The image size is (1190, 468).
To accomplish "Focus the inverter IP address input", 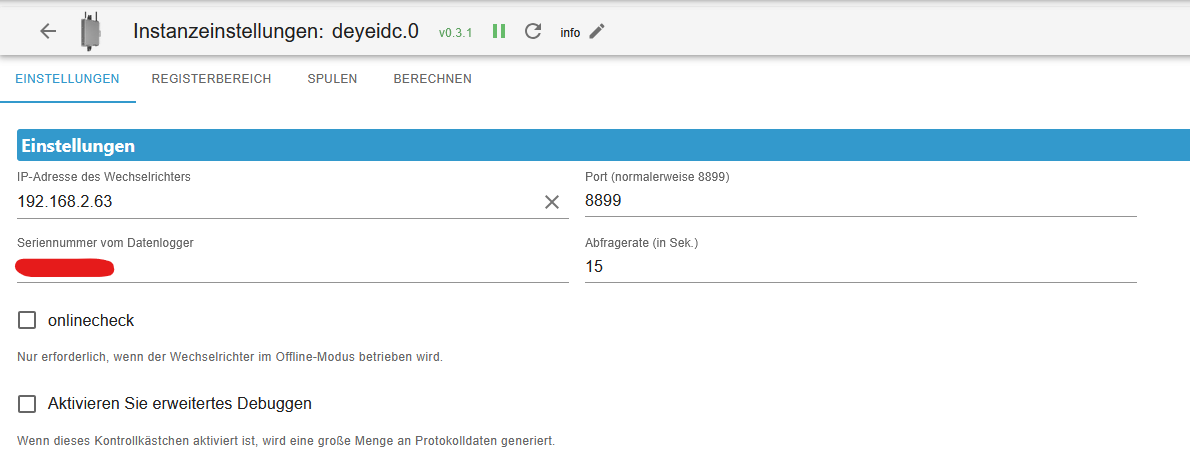I will pyautogui.click(x=270, y=202).
